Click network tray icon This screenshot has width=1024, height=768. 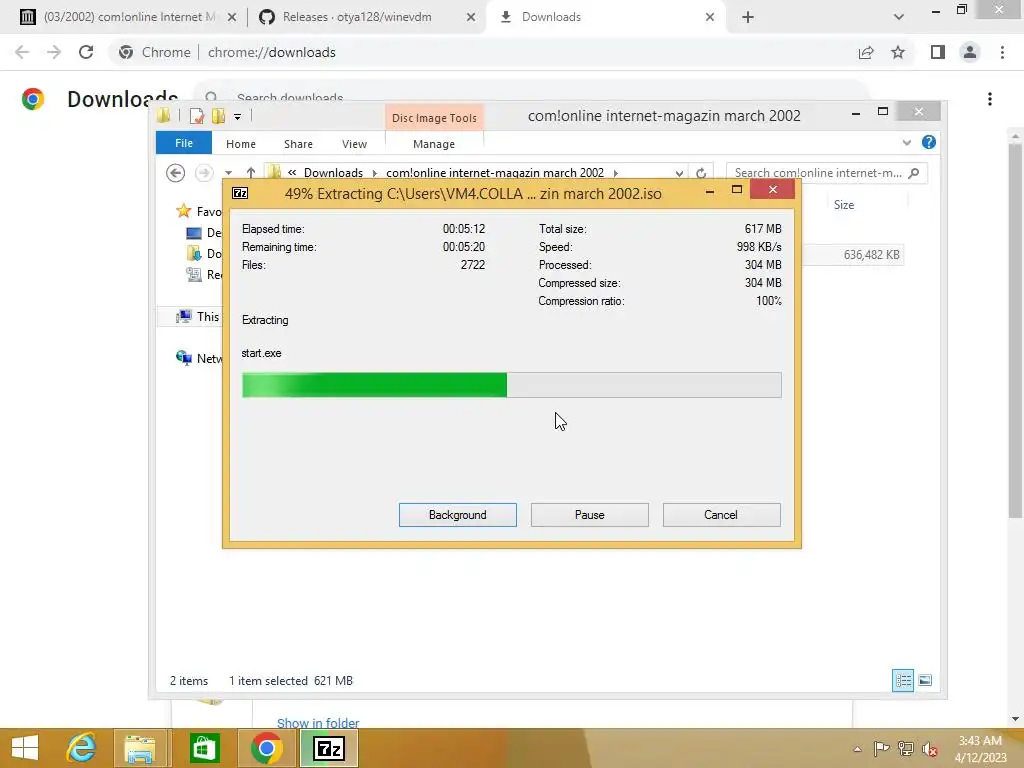point(905,749)
